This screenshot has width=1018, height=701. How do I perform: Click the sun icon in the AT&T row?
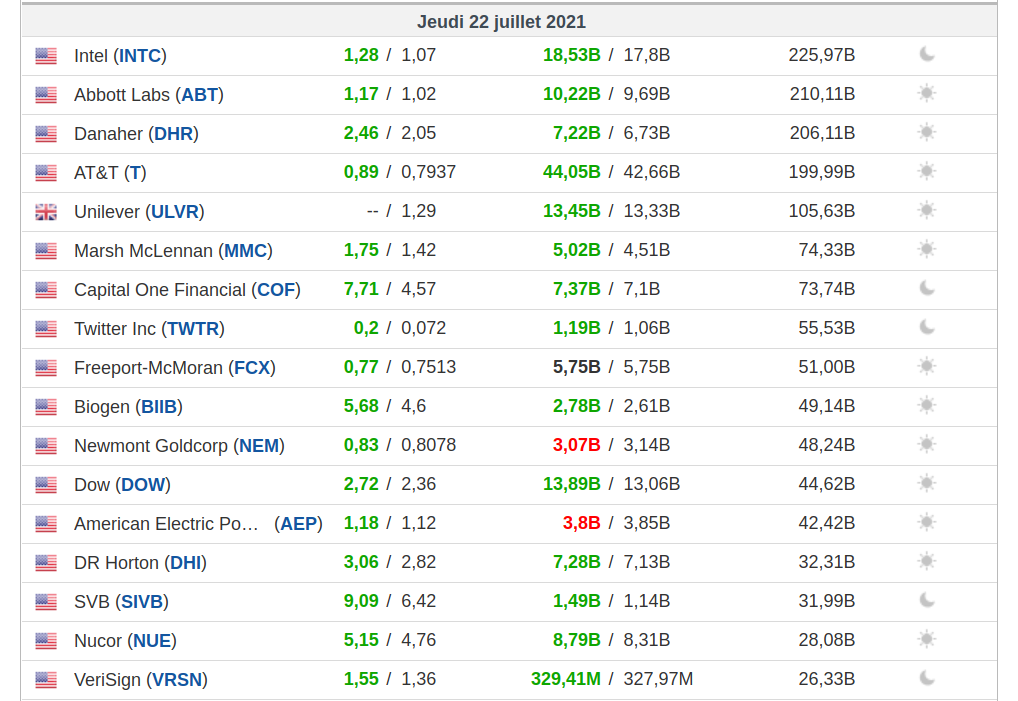[927, 171]
